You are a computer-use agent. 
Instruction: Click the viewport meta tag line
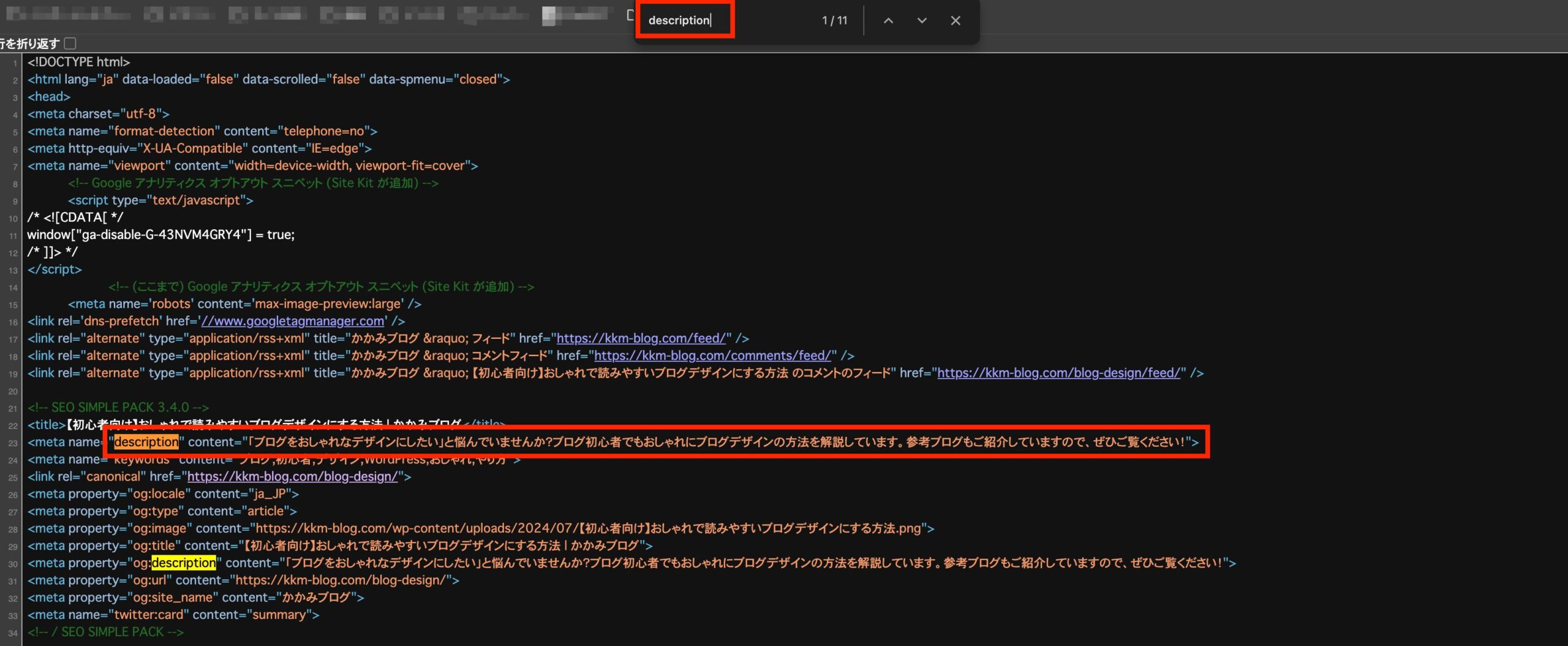click(x=252, y=165)
